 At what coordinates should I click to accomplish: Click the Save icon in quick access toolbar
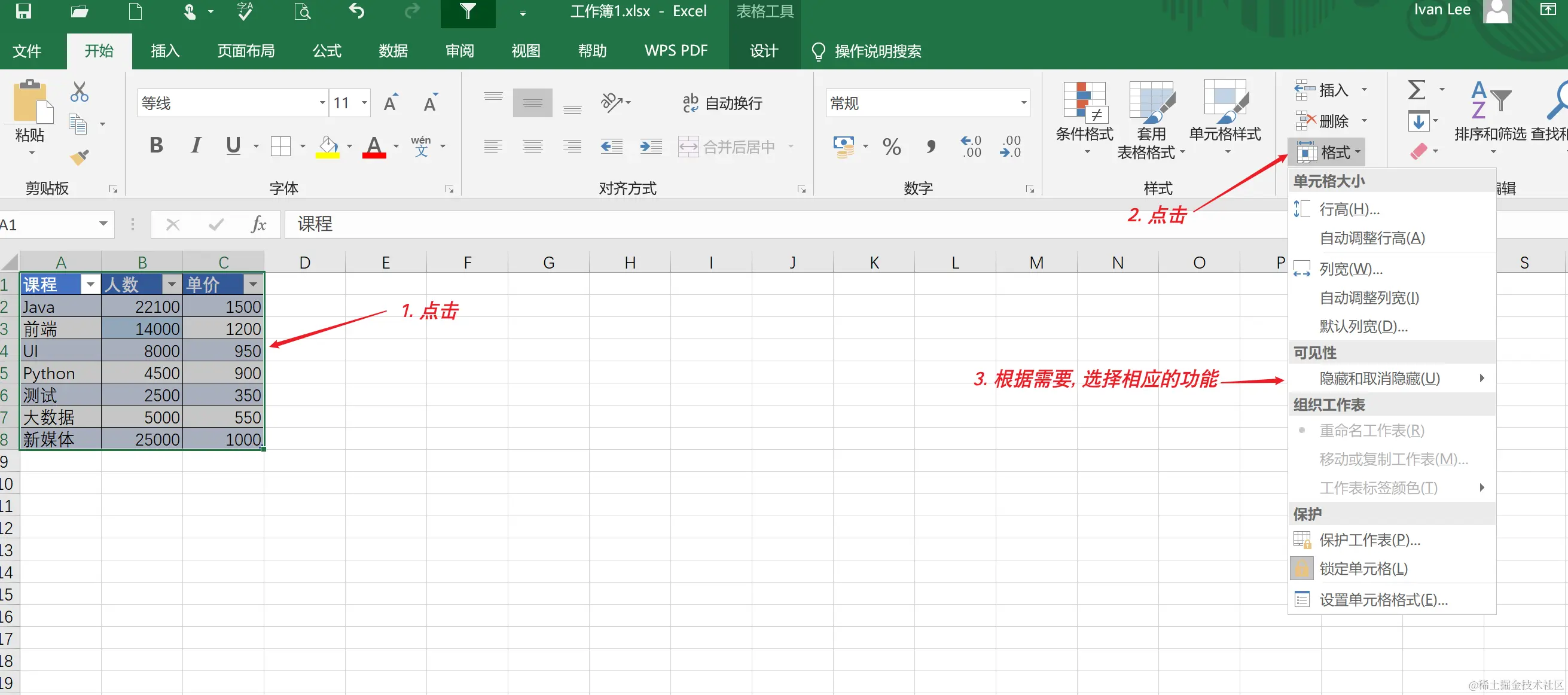point(23,11)
